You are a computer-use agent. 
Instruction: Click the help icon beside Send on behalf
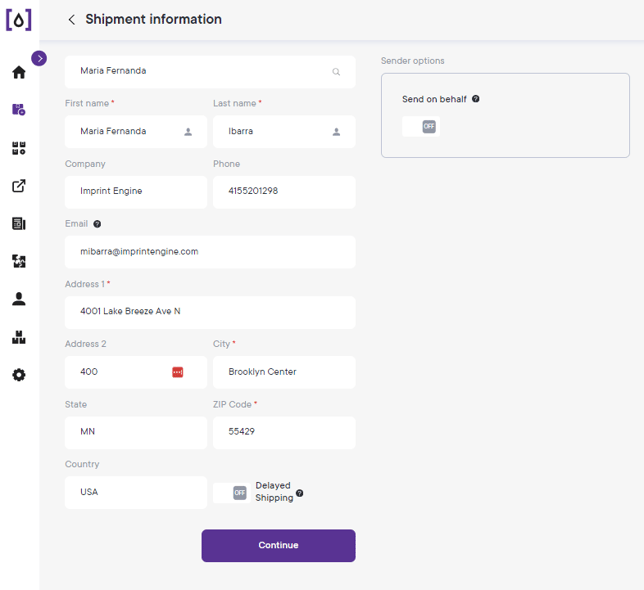476,99
